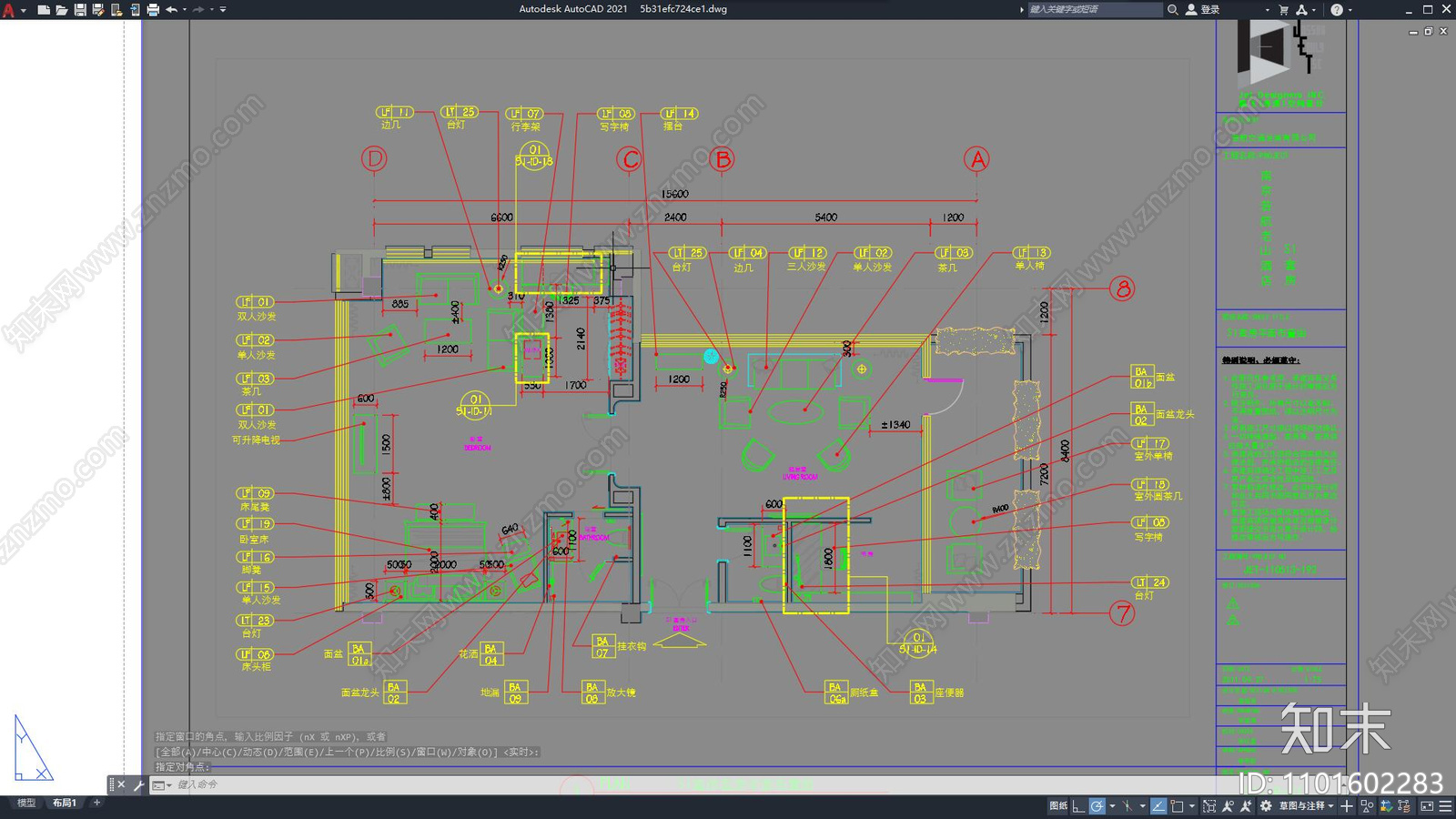Toggle Ortho mode in status bar
The height and width of the screenshot is (819, 1456).
1078,806
